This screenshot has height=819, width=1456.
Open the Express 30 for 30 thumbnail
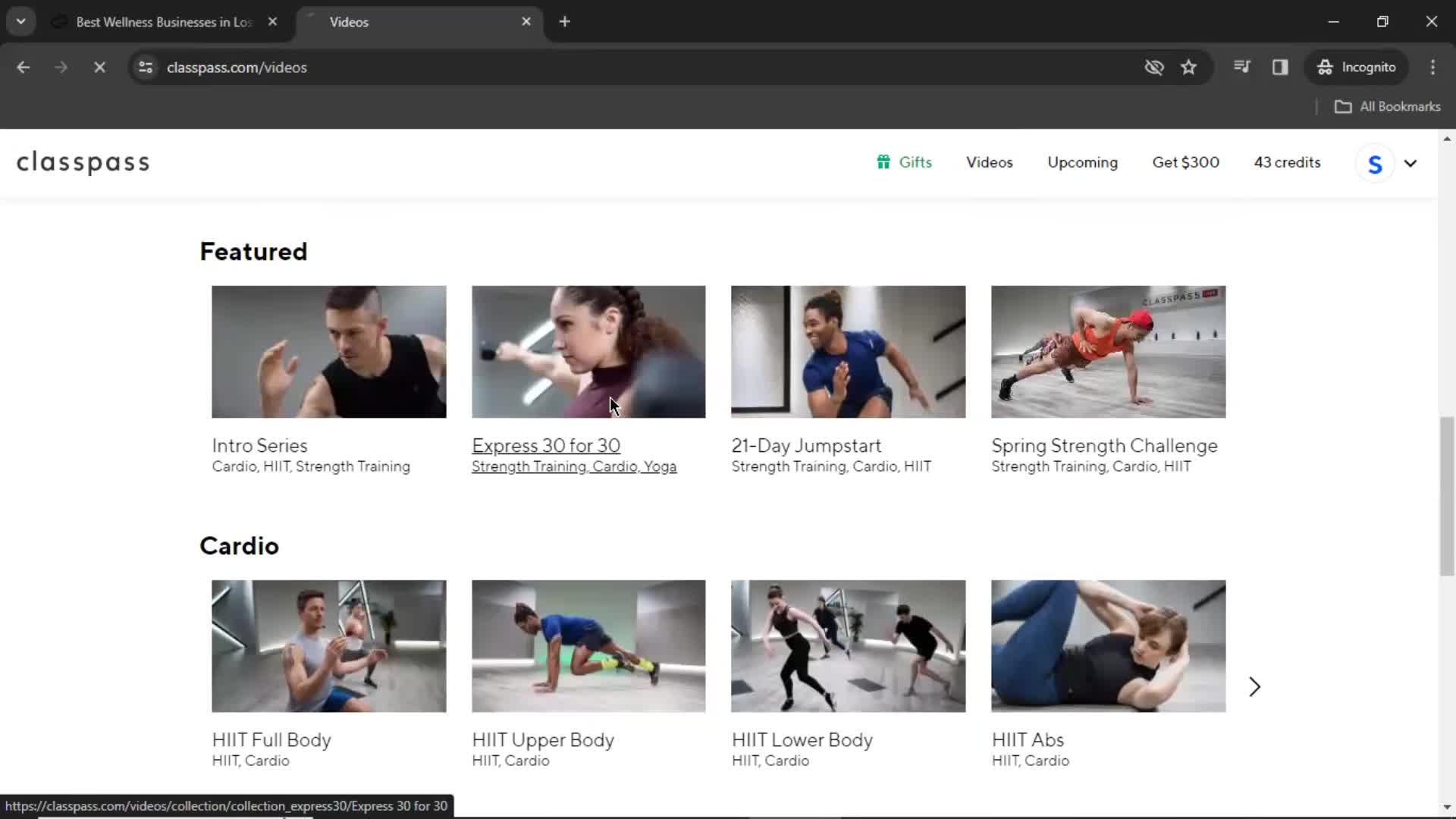click(588, 352)
